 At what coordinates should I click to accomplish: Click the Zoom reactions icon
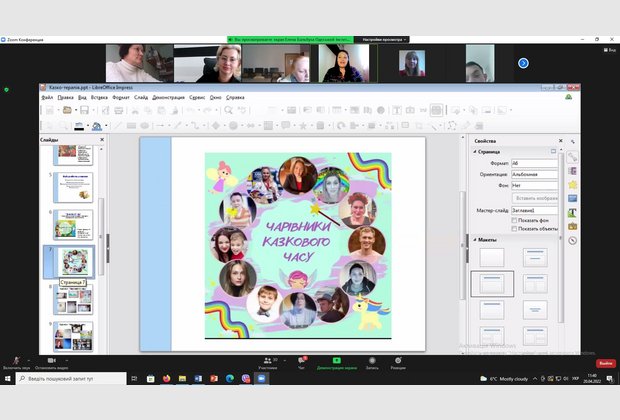(397, 362)
